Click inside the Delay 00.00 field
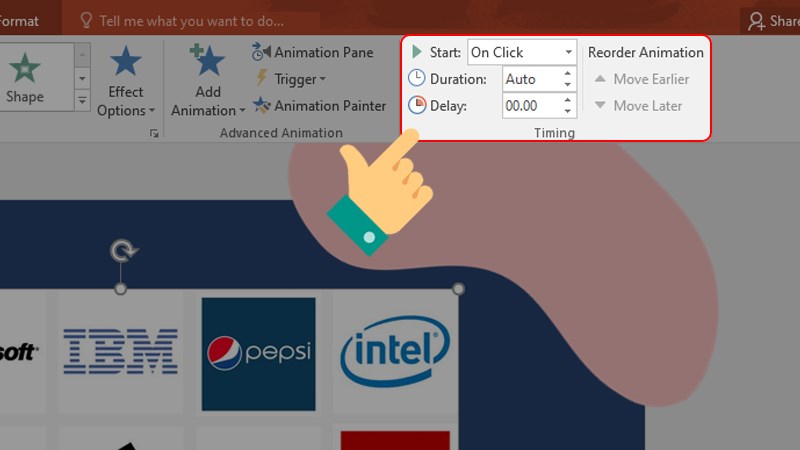800x450 pixels. [x=532, y=106]
